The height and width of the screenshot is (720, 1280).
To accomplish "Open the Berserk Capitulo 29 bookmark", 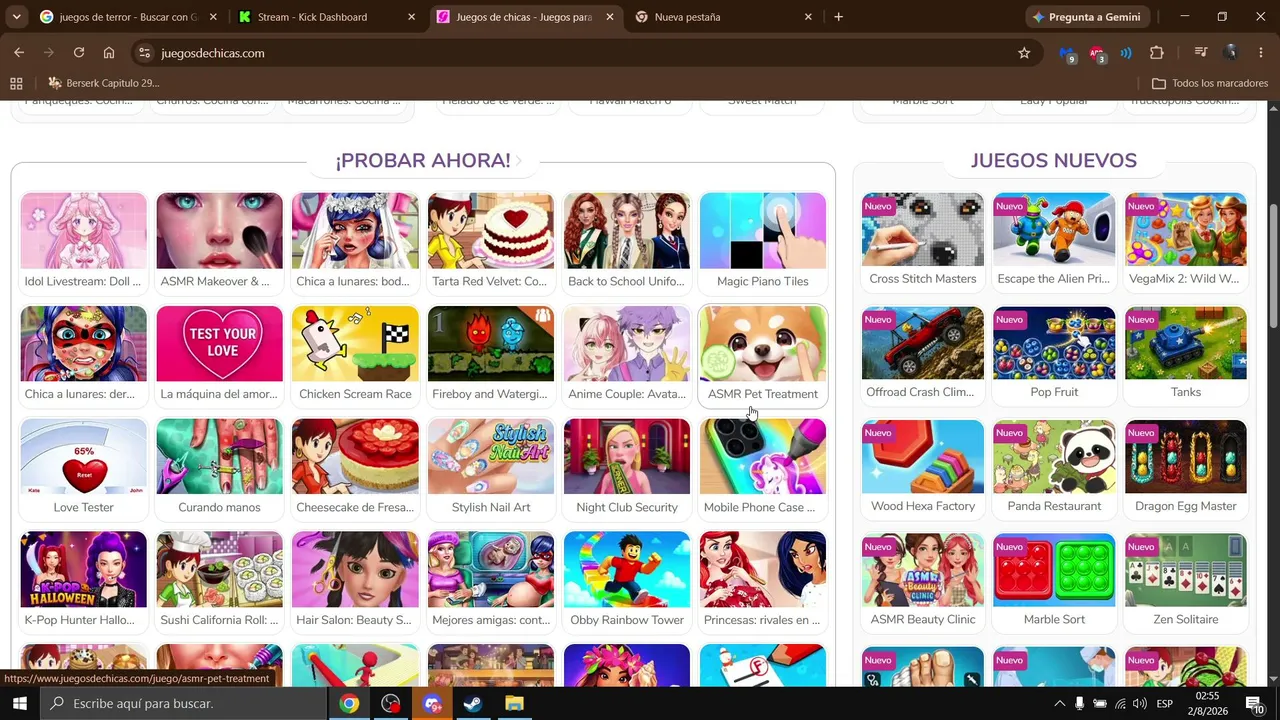I will [x=103, y=83].
